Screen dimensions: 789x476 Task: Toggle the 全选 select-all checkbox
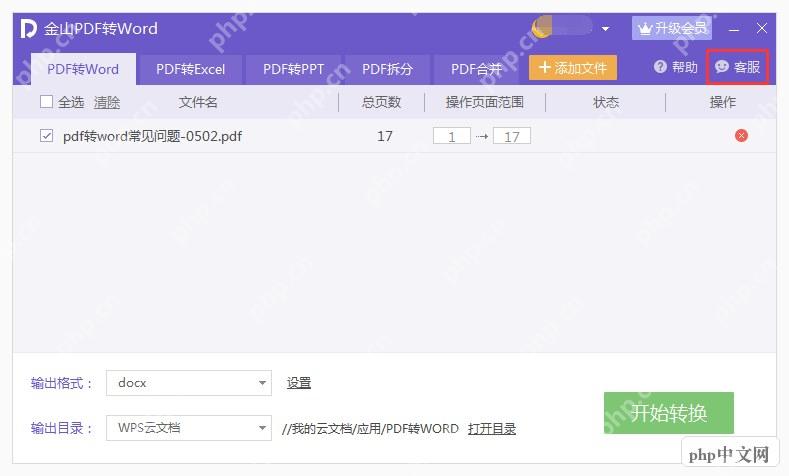46,102
